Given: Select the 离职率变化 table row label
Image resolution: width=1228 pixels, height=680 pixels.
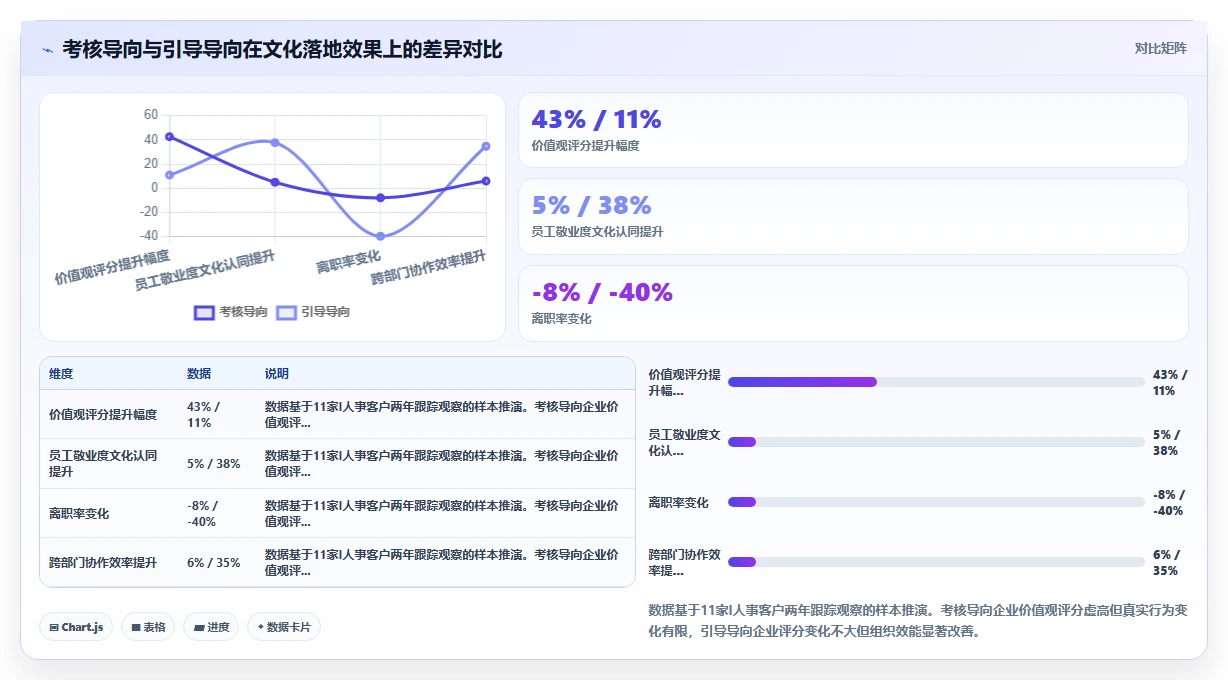Looking at the screenshot, I should (79, 514).
